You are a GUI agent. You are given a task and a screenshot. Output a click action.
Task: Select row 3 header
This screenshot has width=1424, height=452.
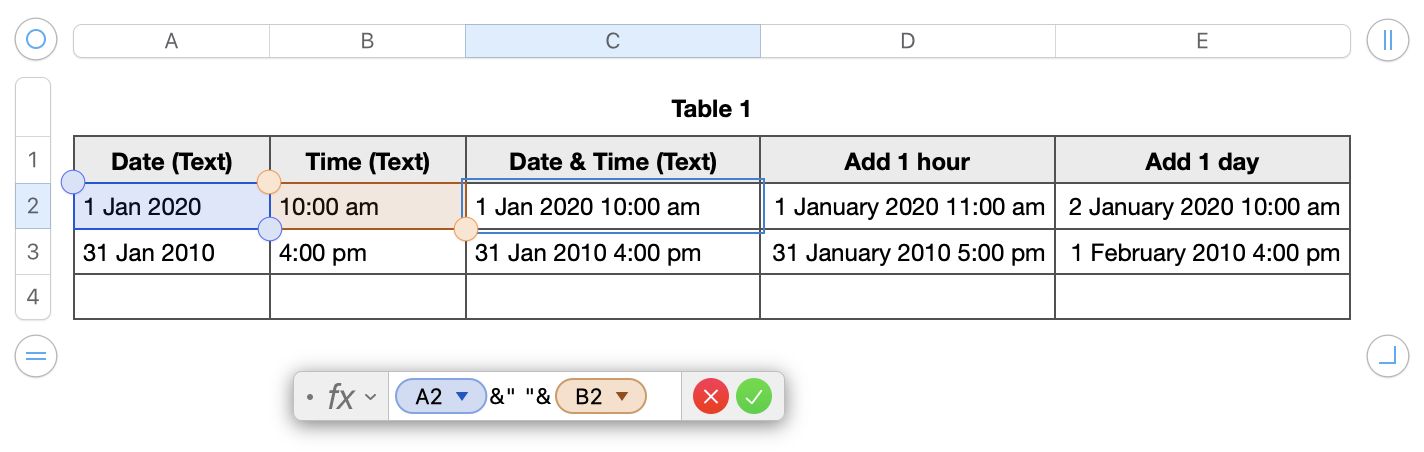pyautogui.click(x=33, y=252)
